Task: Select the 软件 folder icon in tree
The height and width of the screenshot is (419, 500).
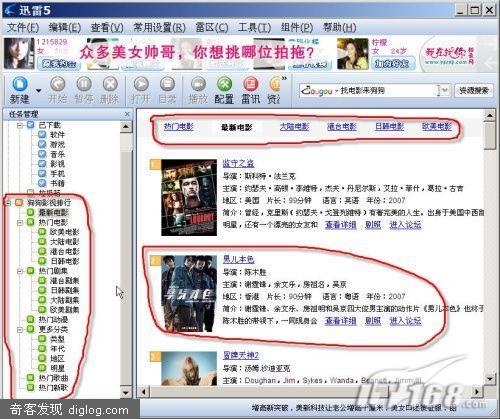Action: click(42, 135)
